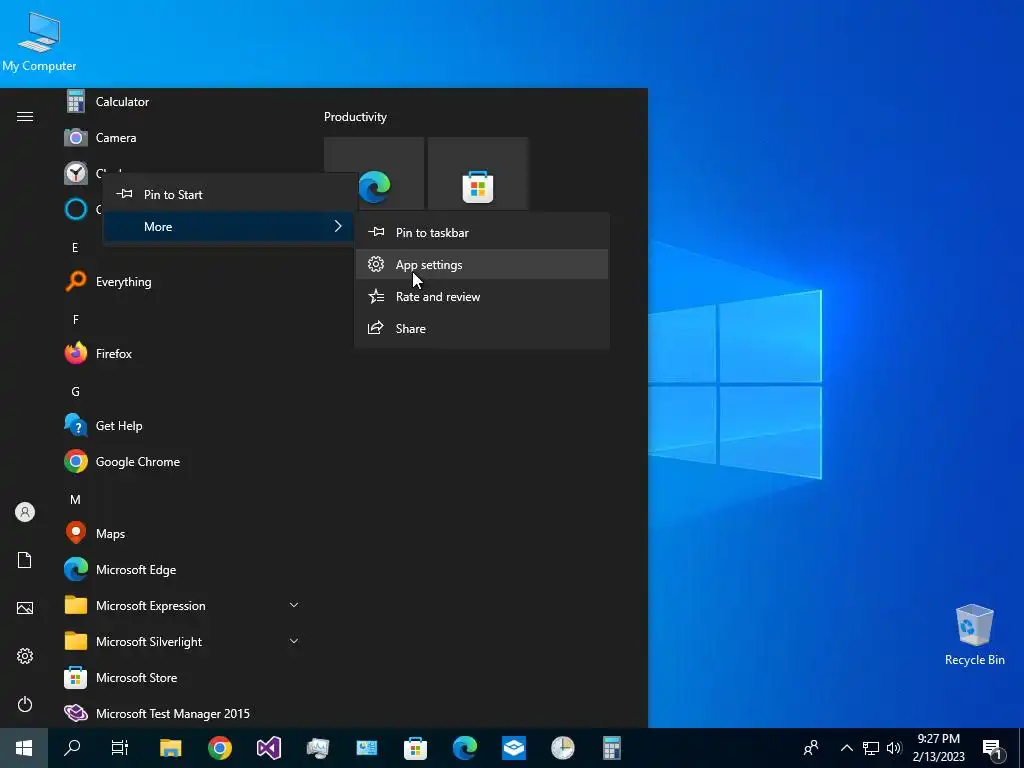Open File Explorer from the taskbar

[x=170, y=748]
